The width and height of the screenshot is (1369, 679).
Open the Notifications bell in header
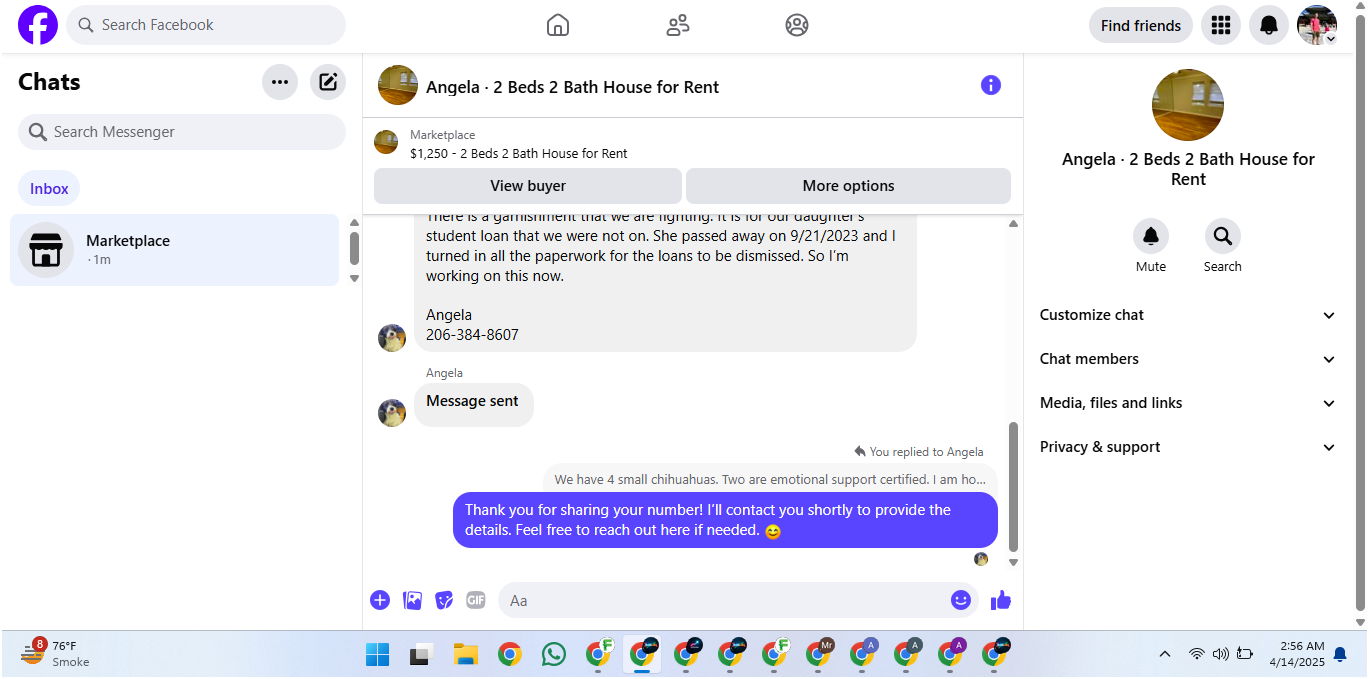pyautogui.click(x=1268, y=25)
